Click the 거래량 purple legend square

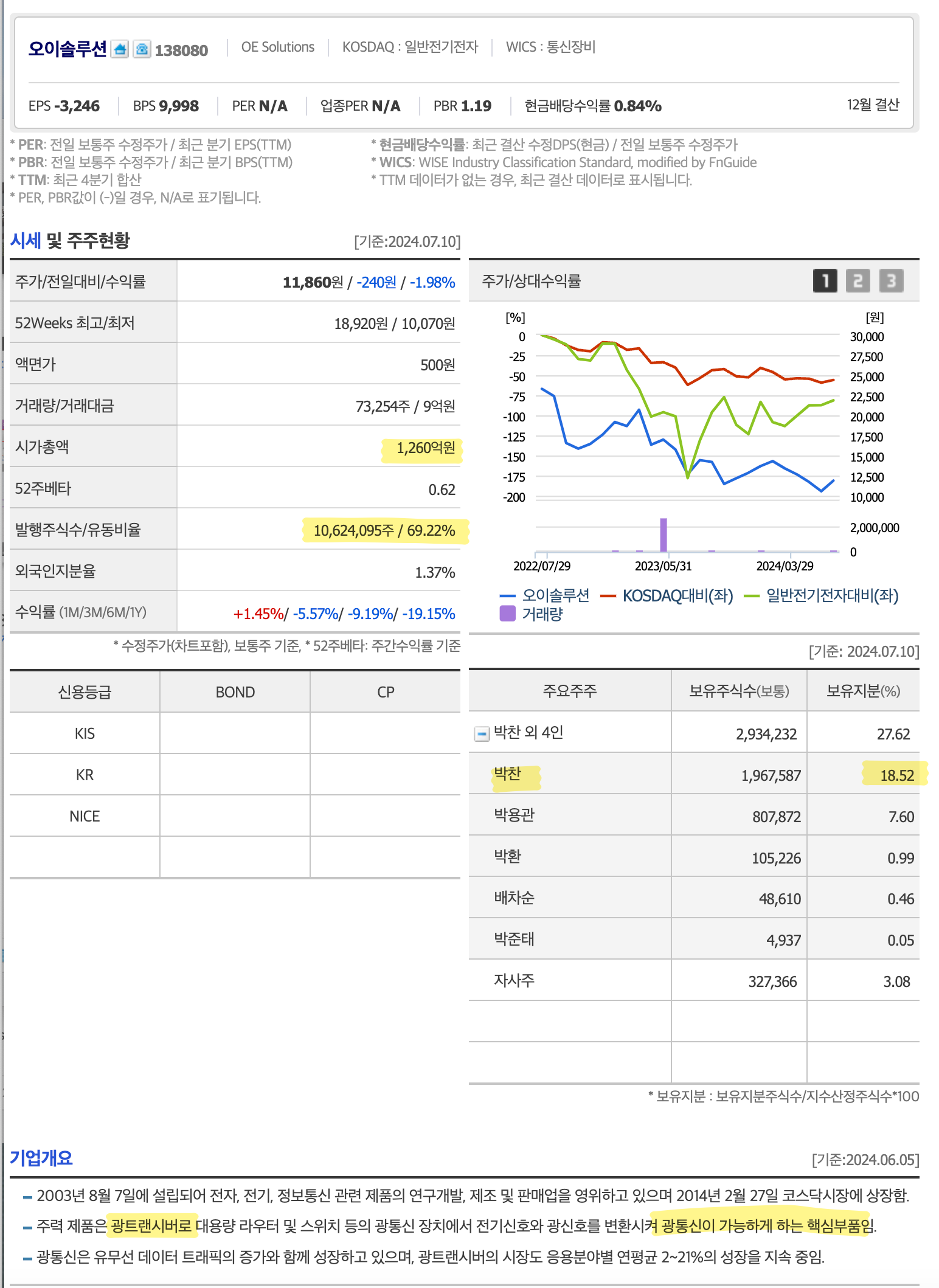pyautogui.click(x=507, y=614)
